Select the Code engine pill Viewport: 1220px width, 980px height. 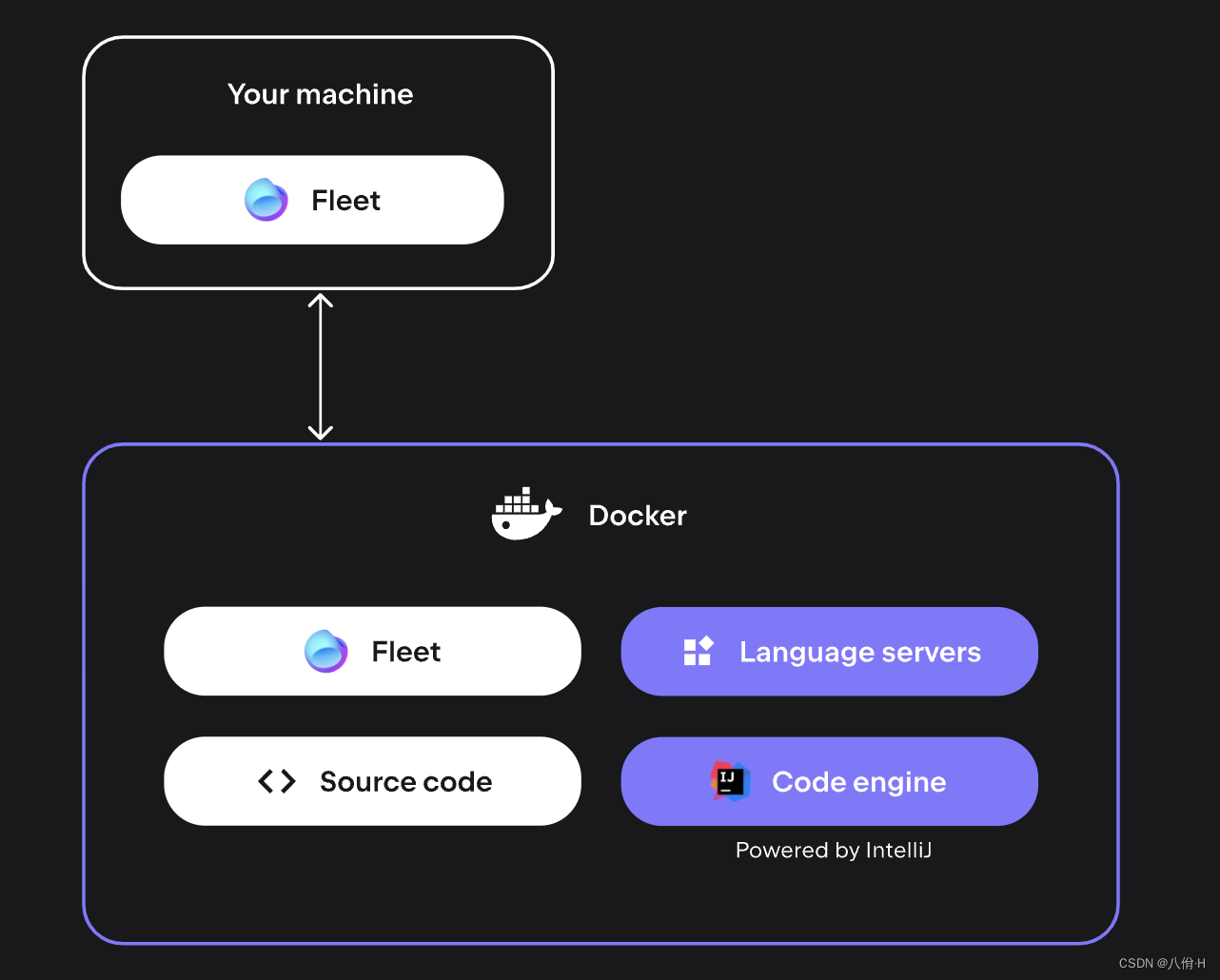tap(829, 781)
